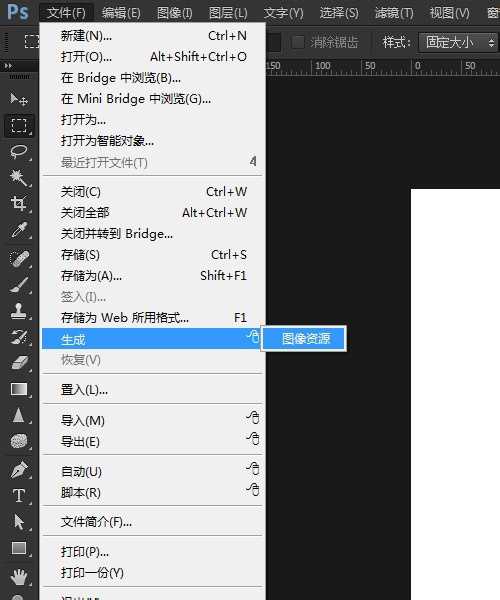Select the Move tool
Viewport: 500px width, 600px height.
coord(18,99)
